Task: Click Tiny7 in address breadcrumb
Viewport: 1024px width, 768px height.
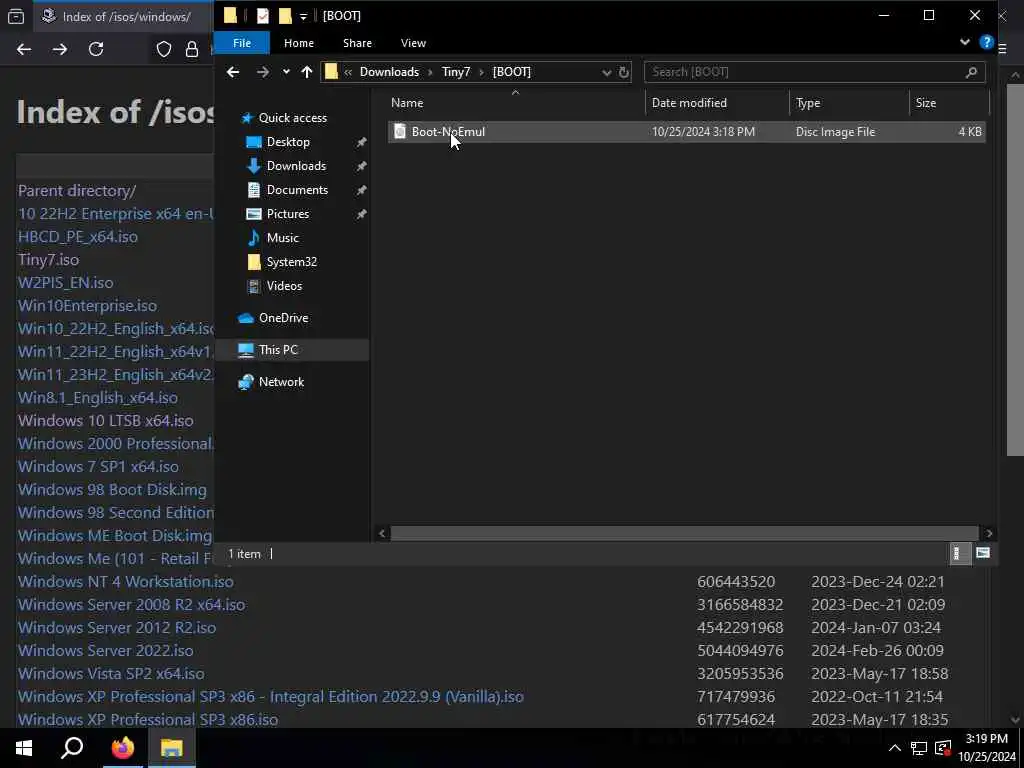Action: click(x=456, y=72)
